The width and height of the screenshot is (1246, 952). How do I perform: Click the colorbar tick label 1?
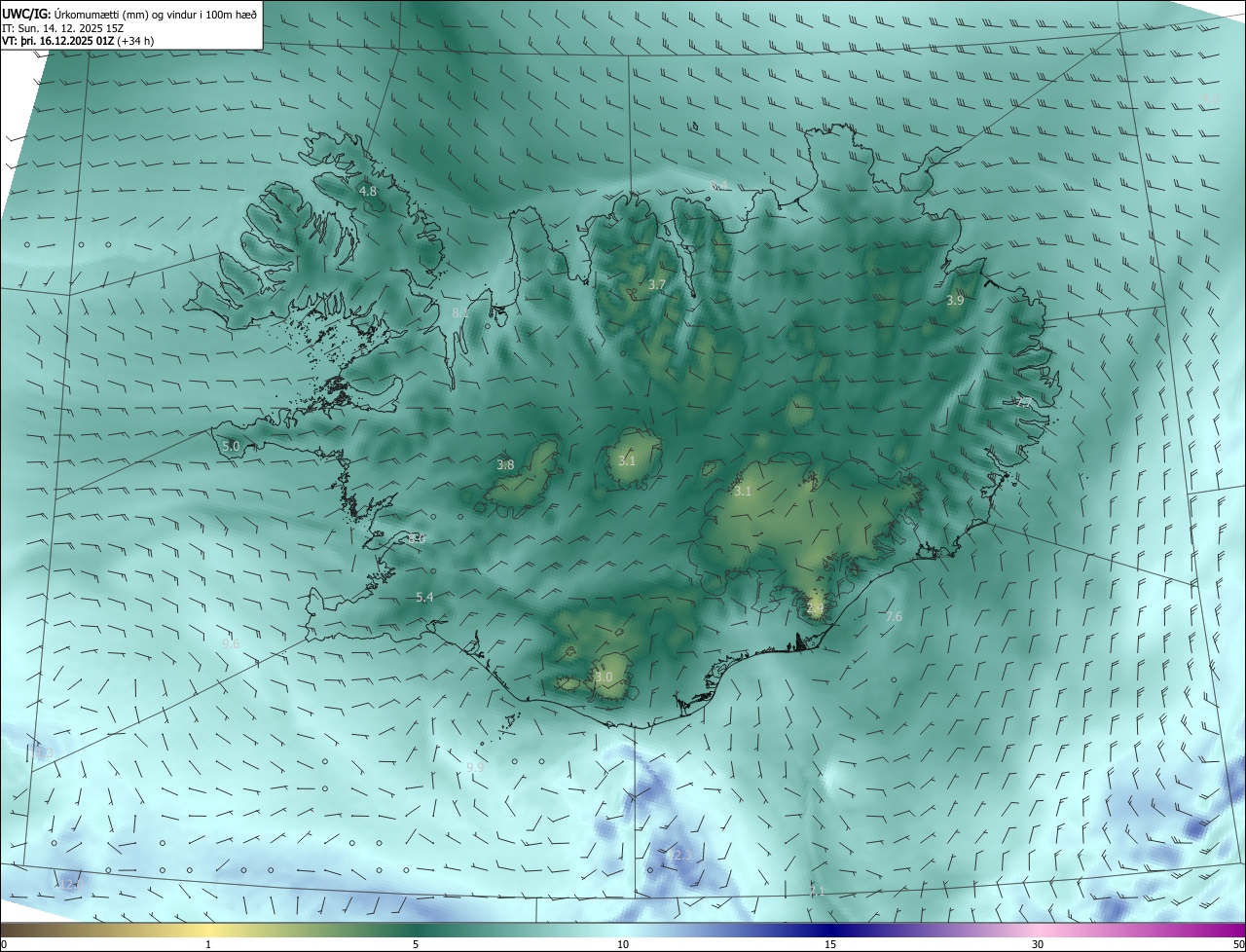pos(208,945)
